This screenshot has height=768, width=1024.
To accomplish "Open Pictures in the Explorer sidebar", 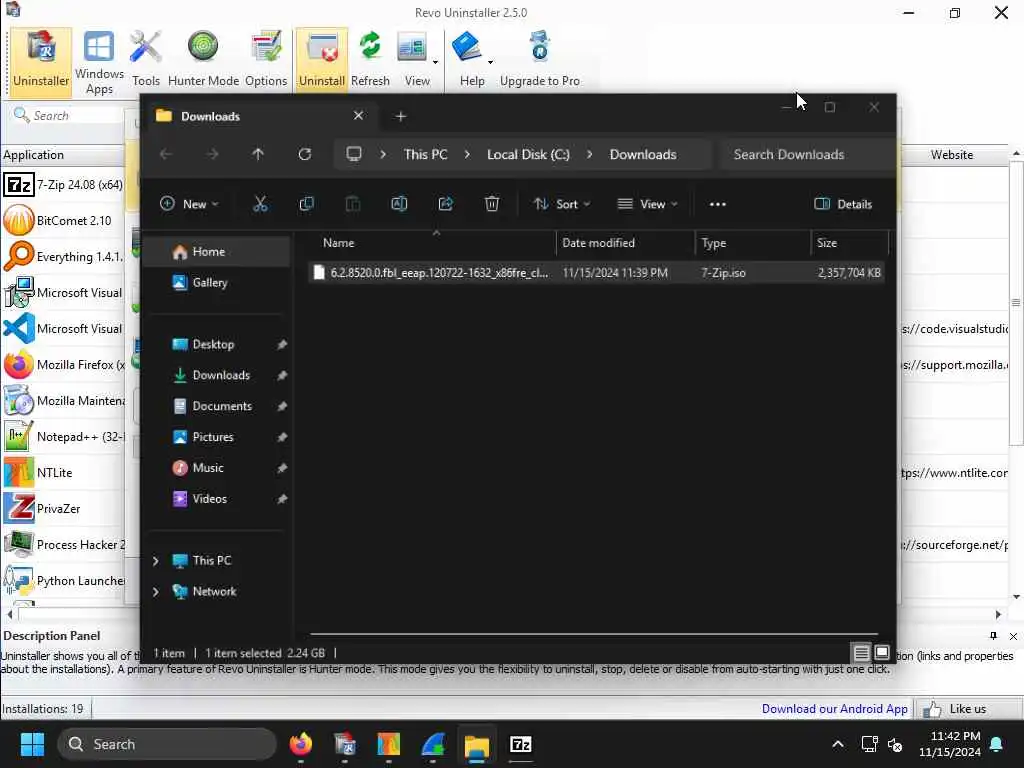I will coord(217,437).
